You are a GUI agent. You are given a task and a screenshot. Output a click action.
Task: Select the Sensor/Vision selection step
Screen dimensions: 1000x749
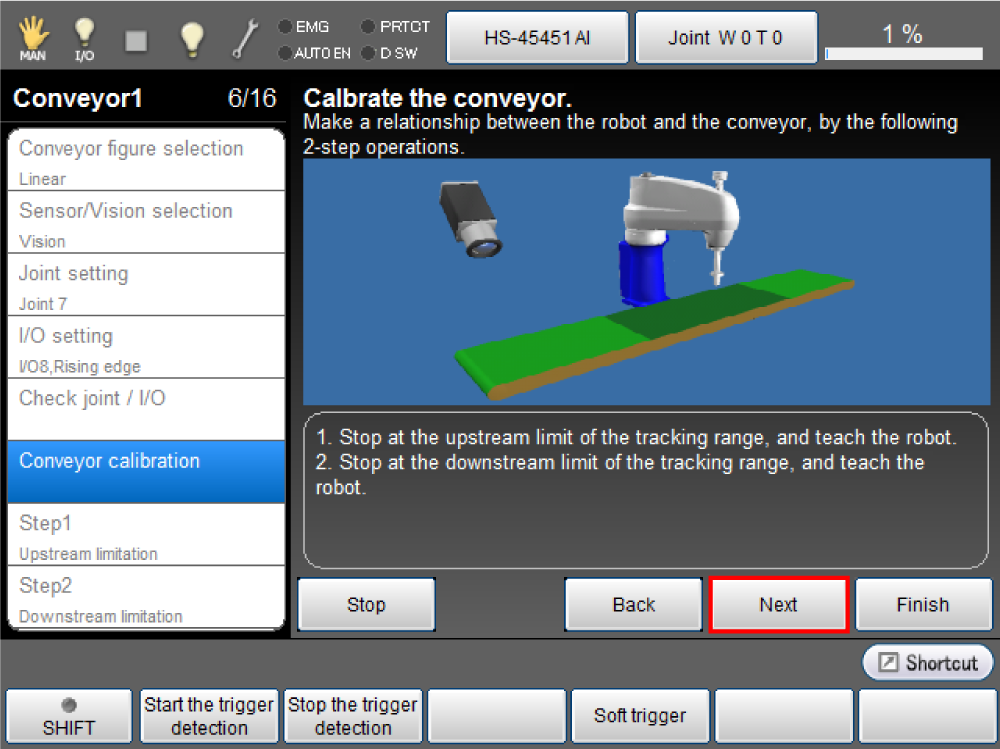(x=146, y=222)
